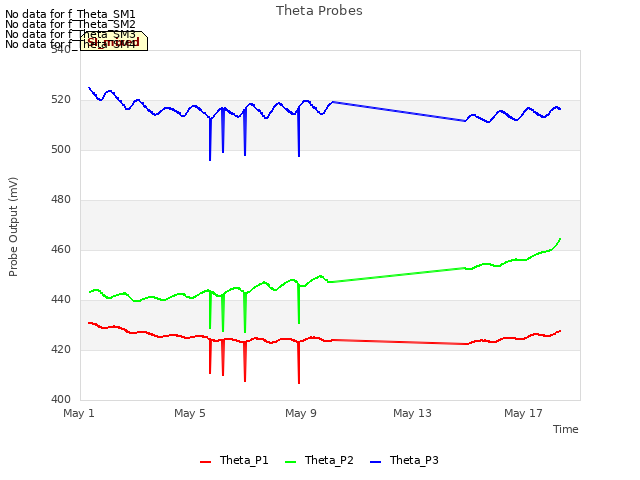Image resolution: width=640 pixels, height=480 pixels.
Task: Toggle the Theta_P1 legend entry
Action: tap(234, 460)
